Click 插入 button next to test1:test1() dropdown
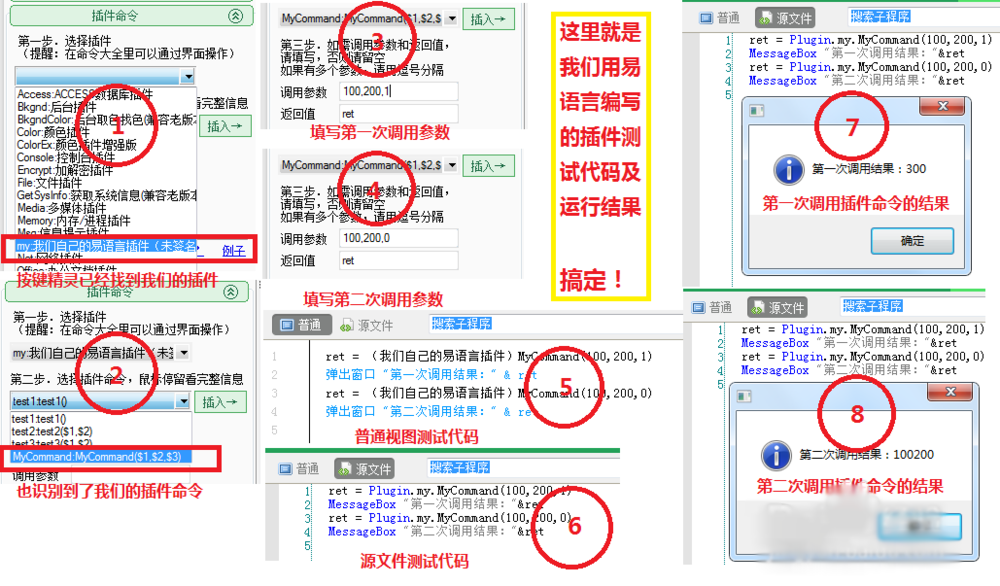1000x586 pixels. (220, 402)
